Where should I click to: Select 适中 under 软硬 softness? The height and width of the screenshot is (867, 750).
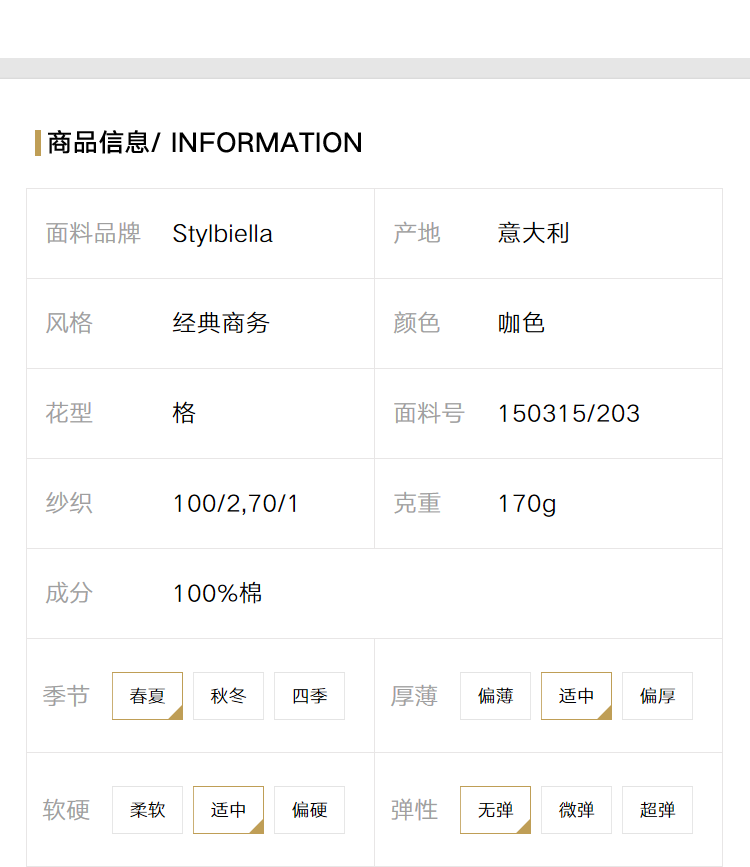[228, 809]
